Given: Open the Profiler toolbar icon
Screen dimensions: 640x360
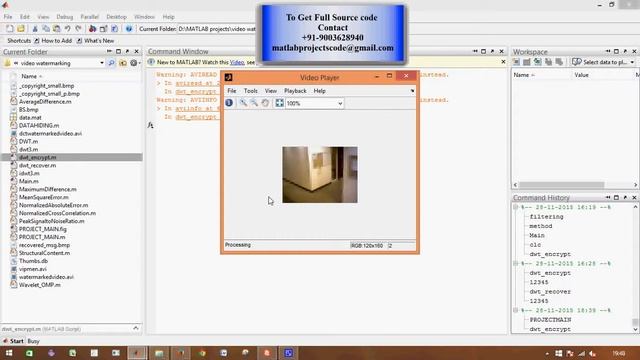Looking at the screenshot, I should pos(115,29).
